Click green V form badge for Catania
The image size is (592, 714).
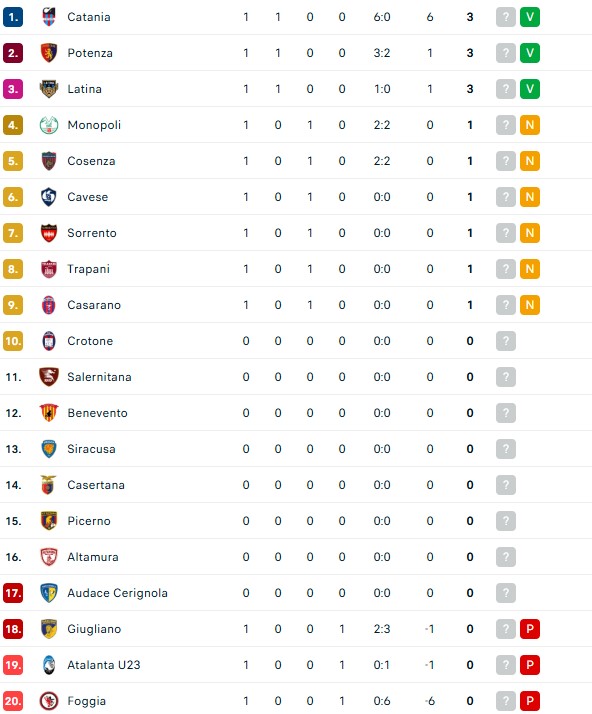530,17
